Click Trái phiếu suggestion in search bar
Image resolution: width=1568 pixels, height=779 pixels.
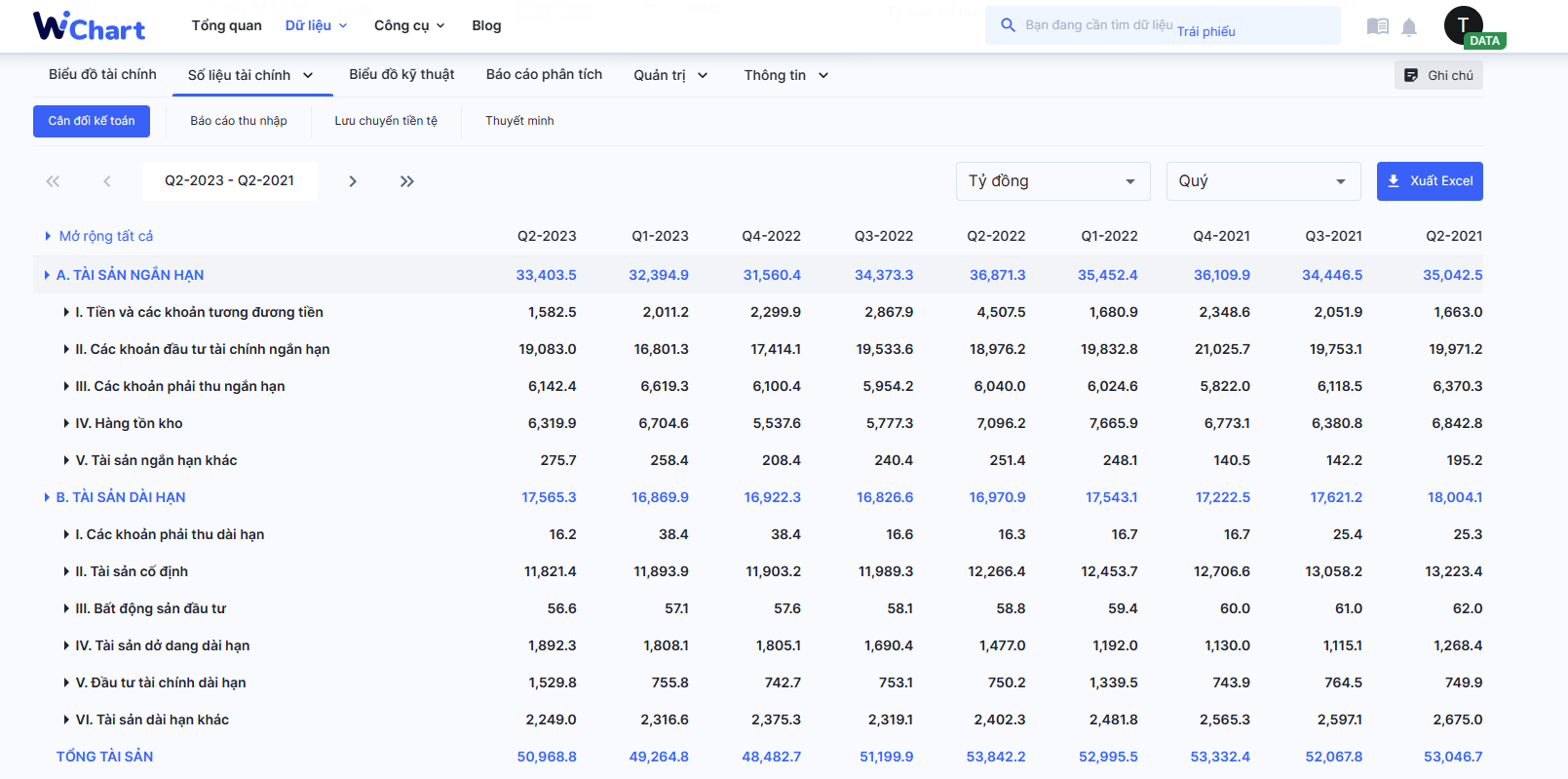[1206, 31]
